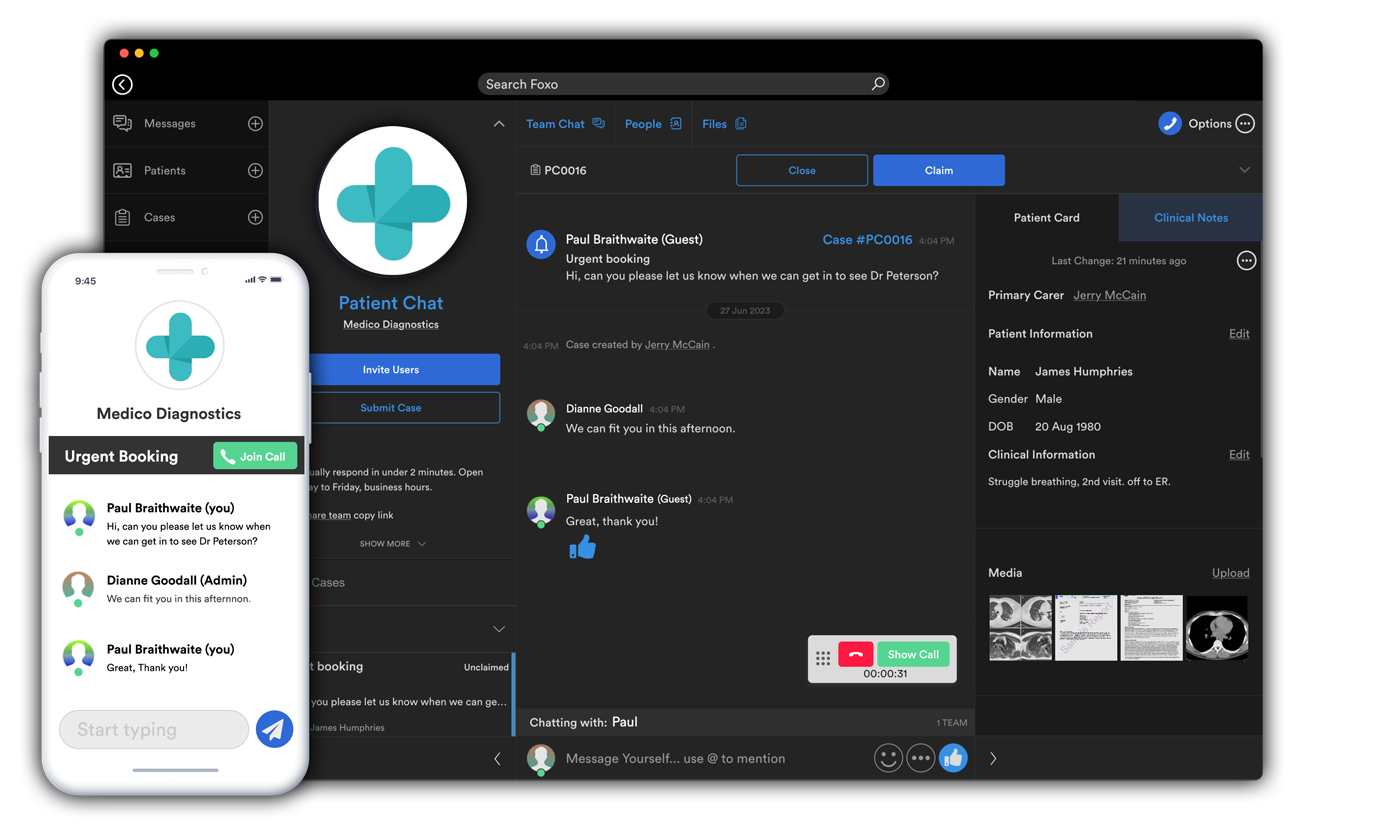
Task: Open the second media document thumbnail
Action: click(x=1086, y=628)
